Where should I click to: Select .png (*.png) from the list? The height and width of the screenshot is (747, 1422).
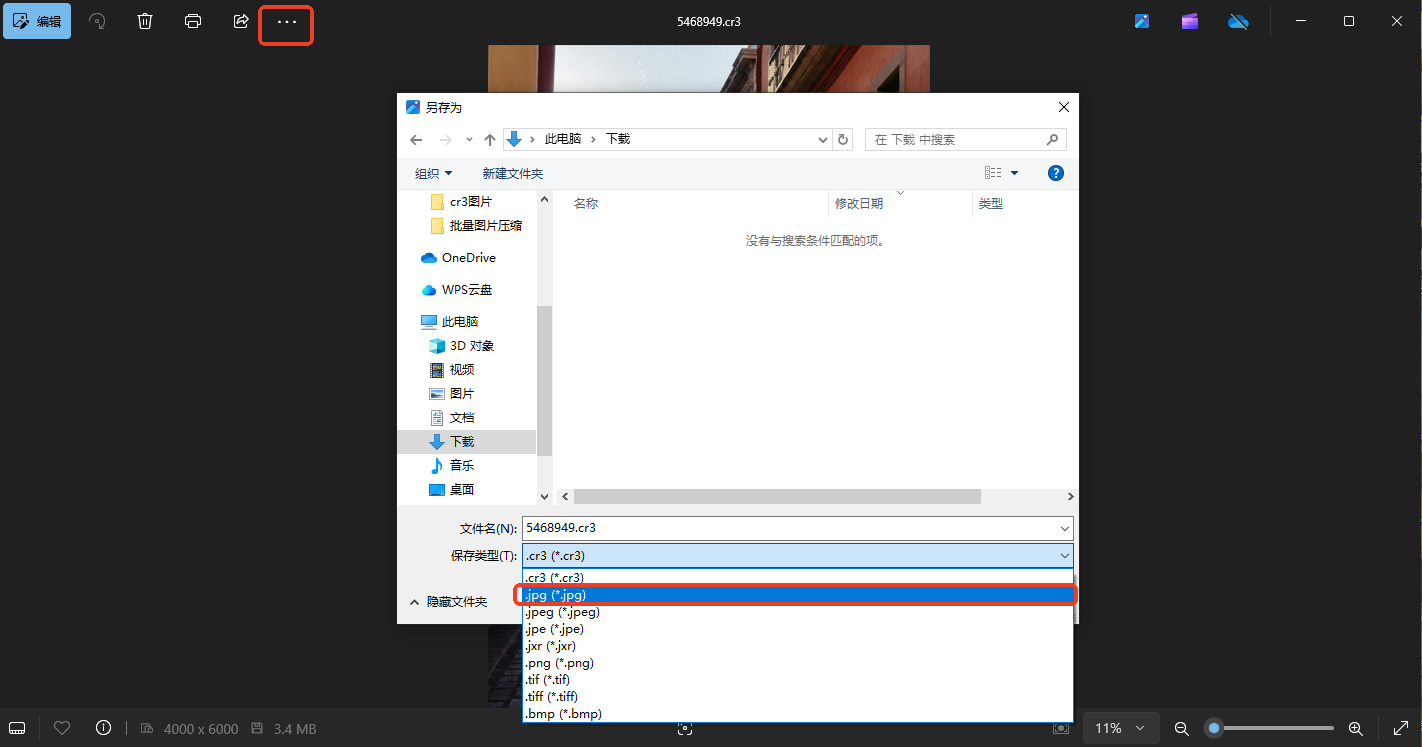click(x=558, y=662)
